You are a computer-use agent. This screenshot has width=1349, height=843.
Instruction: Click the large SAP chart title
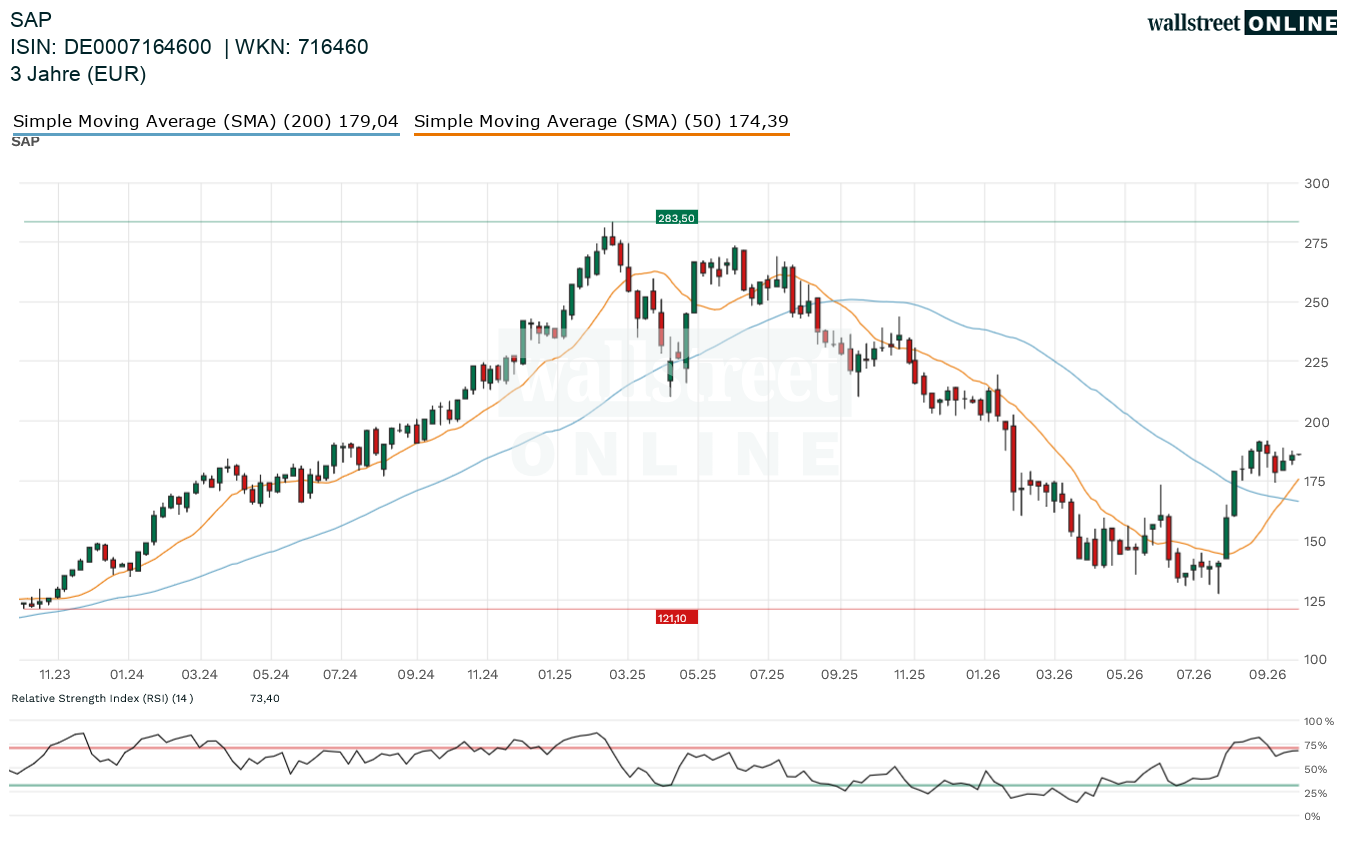point(31,19)
